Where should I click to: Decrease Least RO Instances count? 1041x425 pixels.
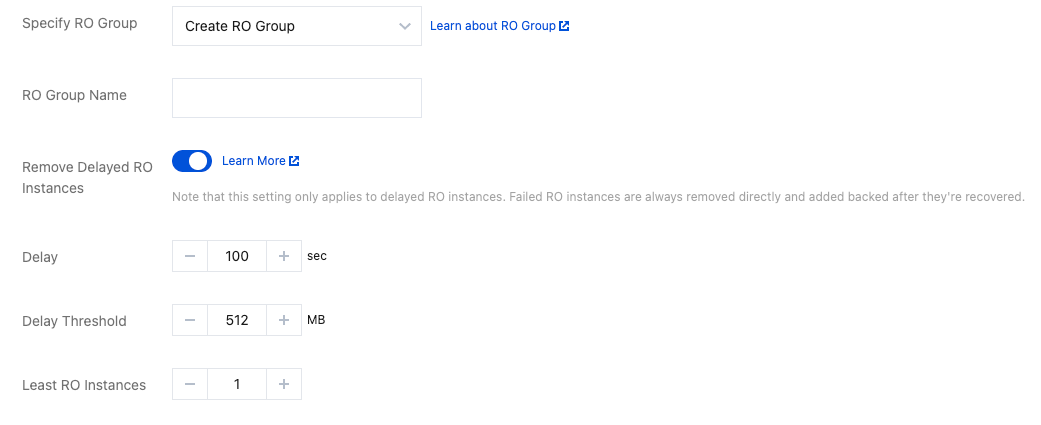(190, 385)
